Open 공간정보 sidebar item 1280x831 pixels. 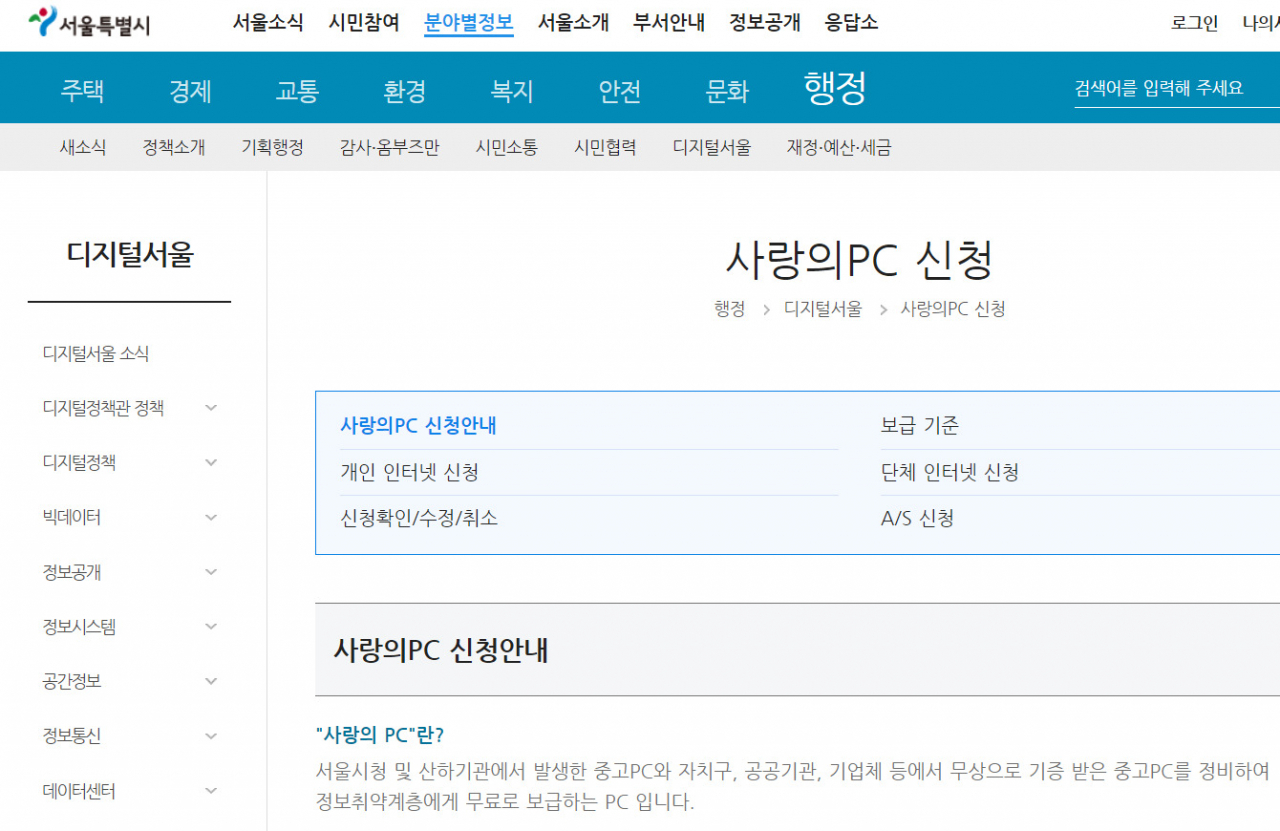(71, 682)
